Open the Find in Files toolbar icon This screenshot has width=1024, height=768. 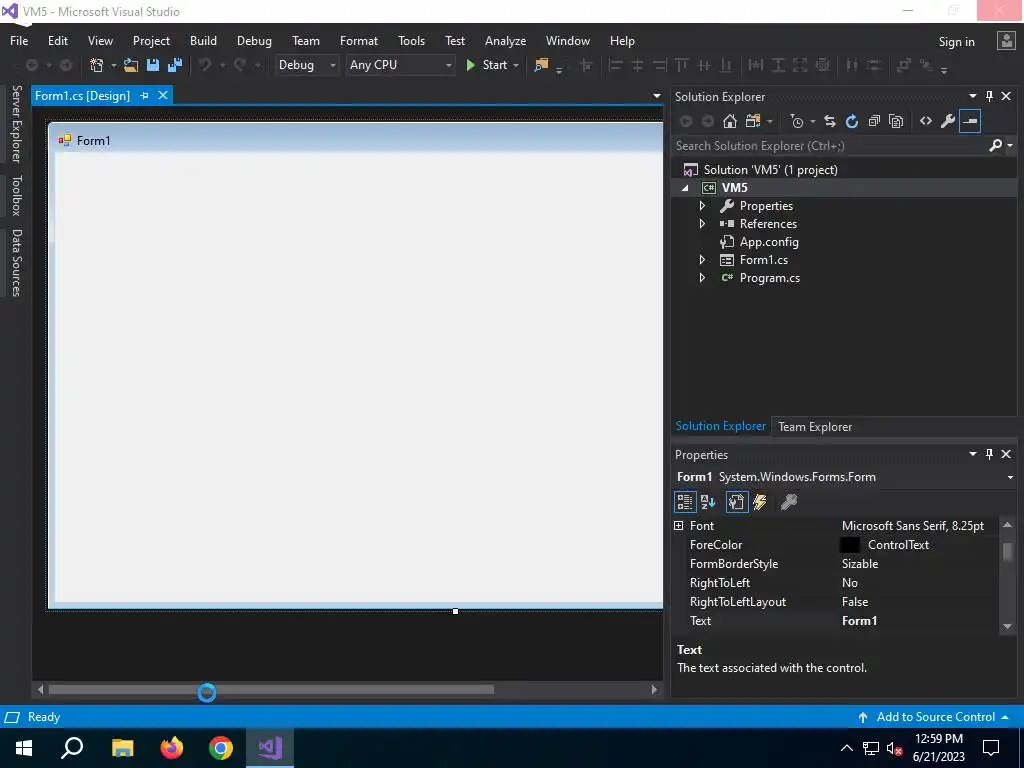point(541,65)
